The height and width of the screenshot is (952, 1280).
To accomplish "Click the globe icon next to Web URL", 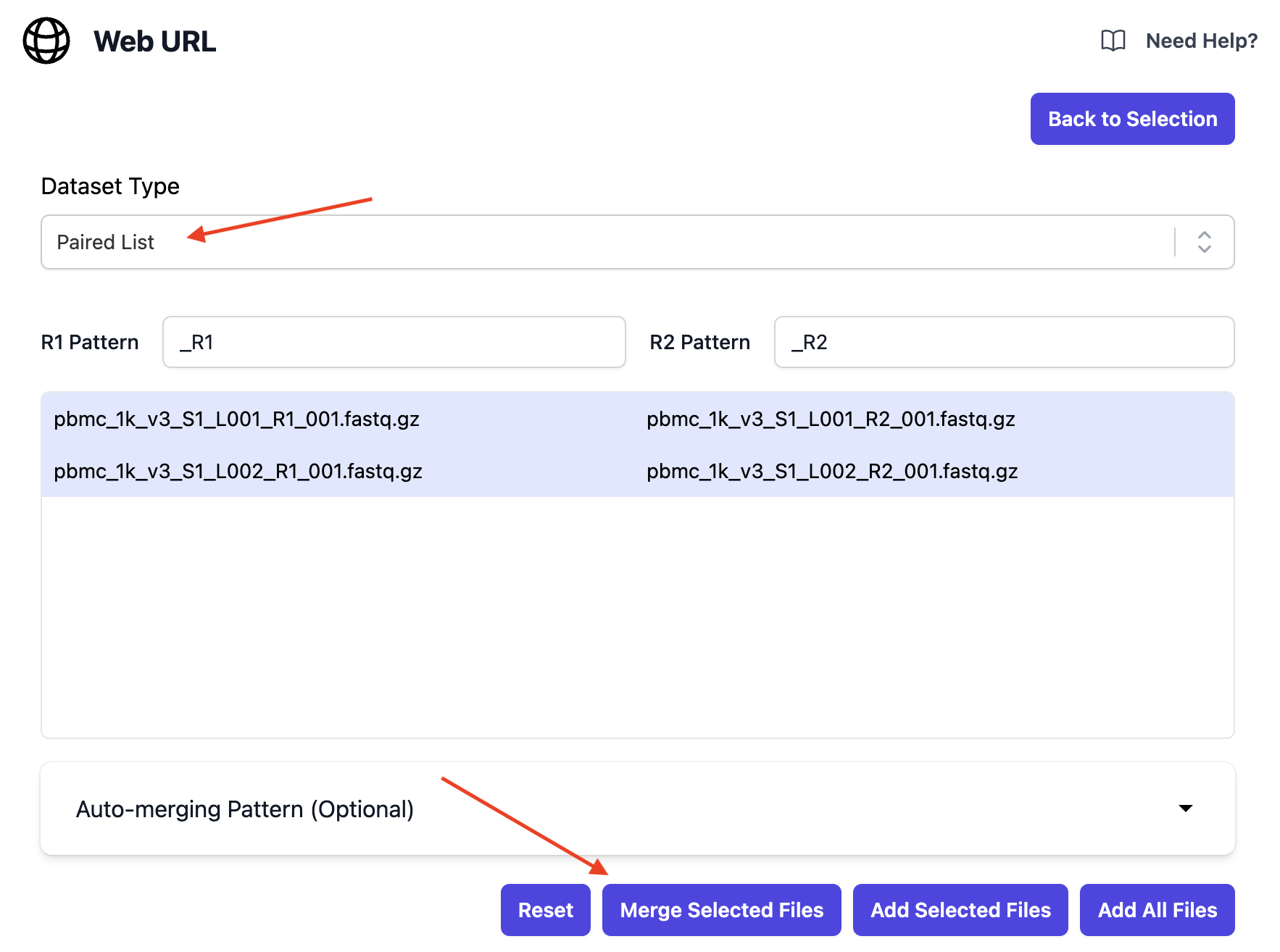I will coord(46,41).
